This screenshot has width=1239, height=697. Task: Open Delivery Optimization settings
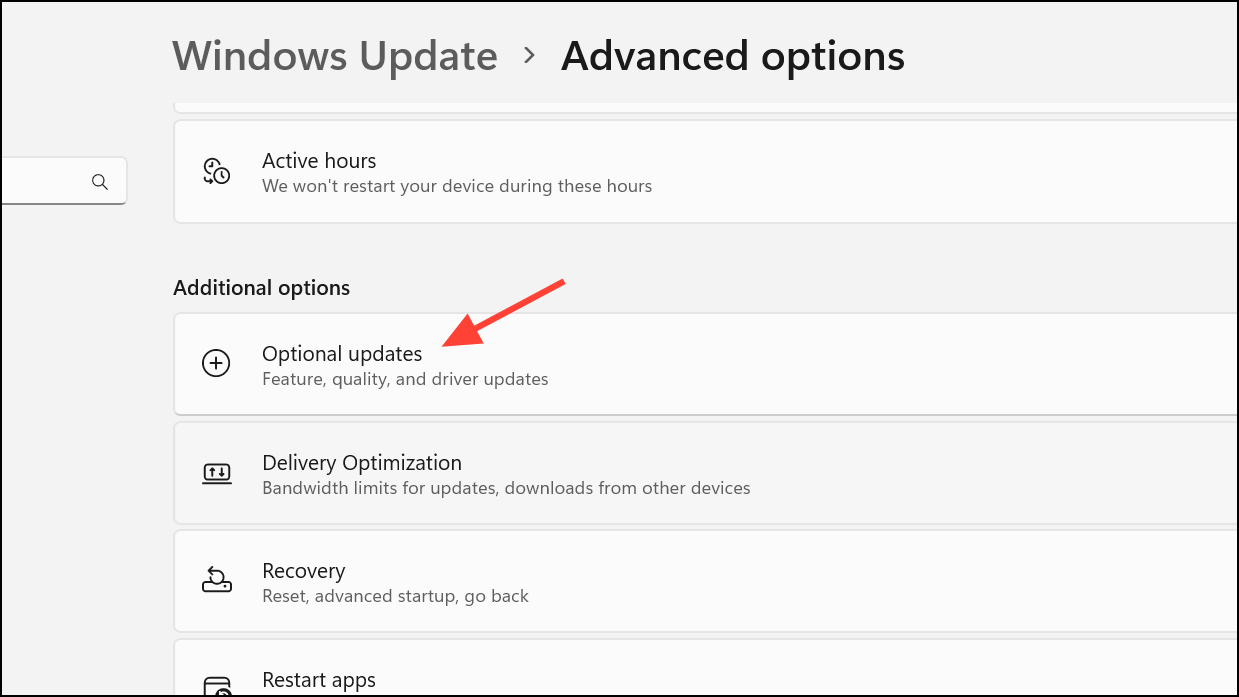point(706,473)
